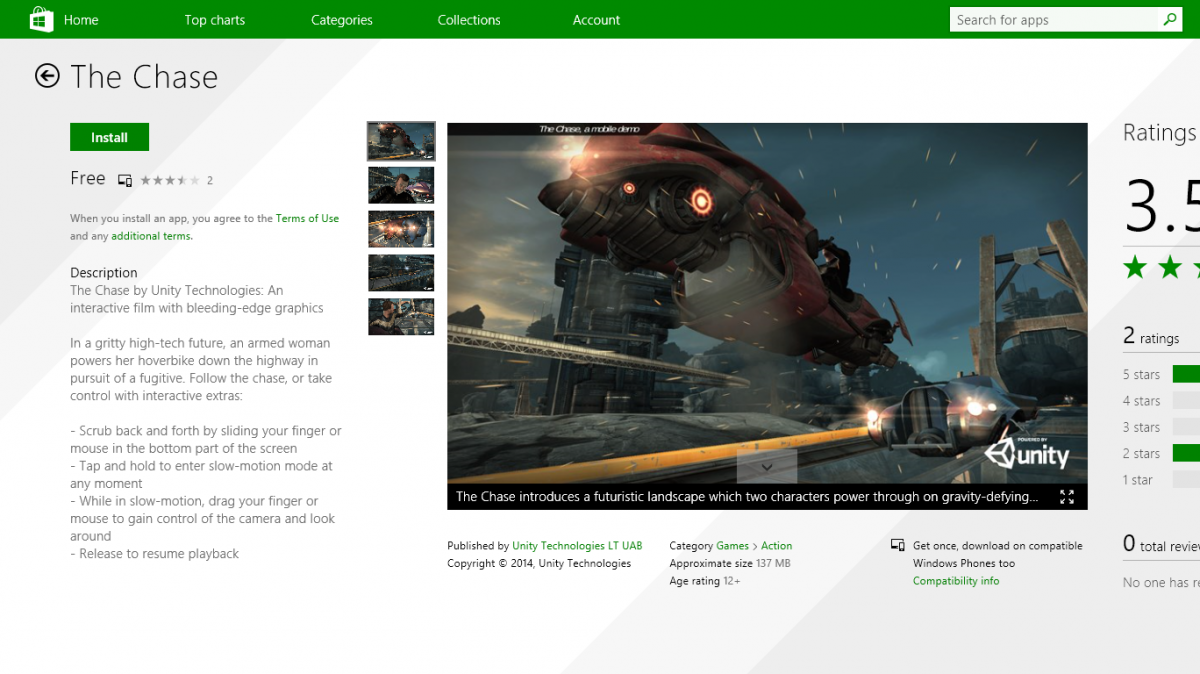Open the Home menu item

(81, 20)
